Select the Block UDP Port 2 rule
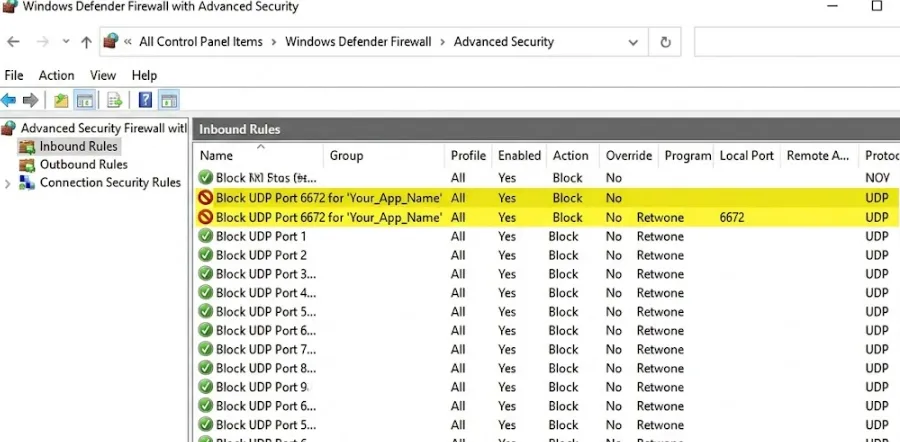Image resolution: width=900 pixels, height=442 pixels. point(261,255)
